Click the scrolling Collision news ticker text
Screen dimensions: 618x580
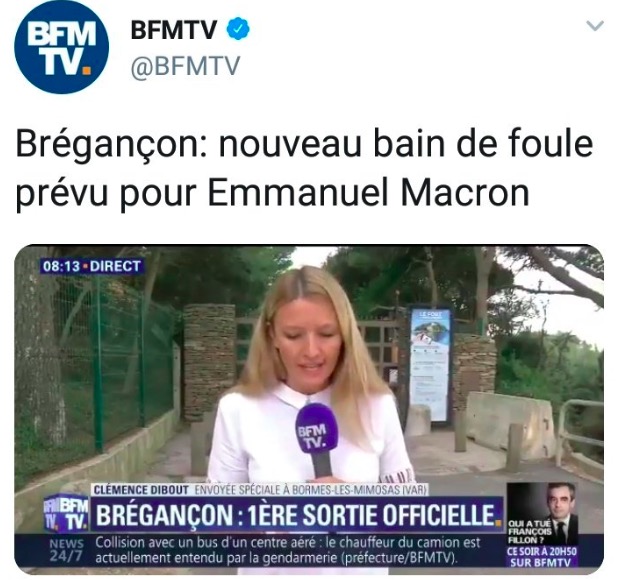(288, 550)
